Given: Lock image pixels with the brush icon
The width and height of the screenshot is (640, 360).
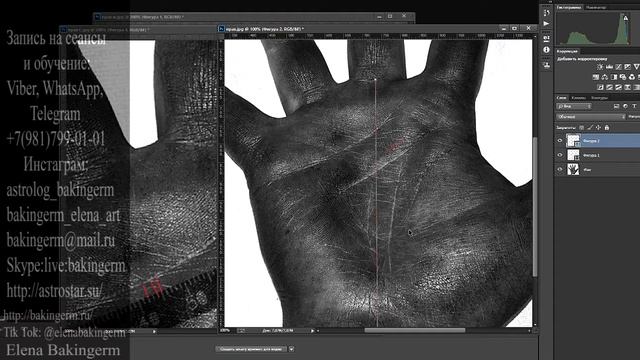Looking at the screenshot, I should (x=590, y=128).
